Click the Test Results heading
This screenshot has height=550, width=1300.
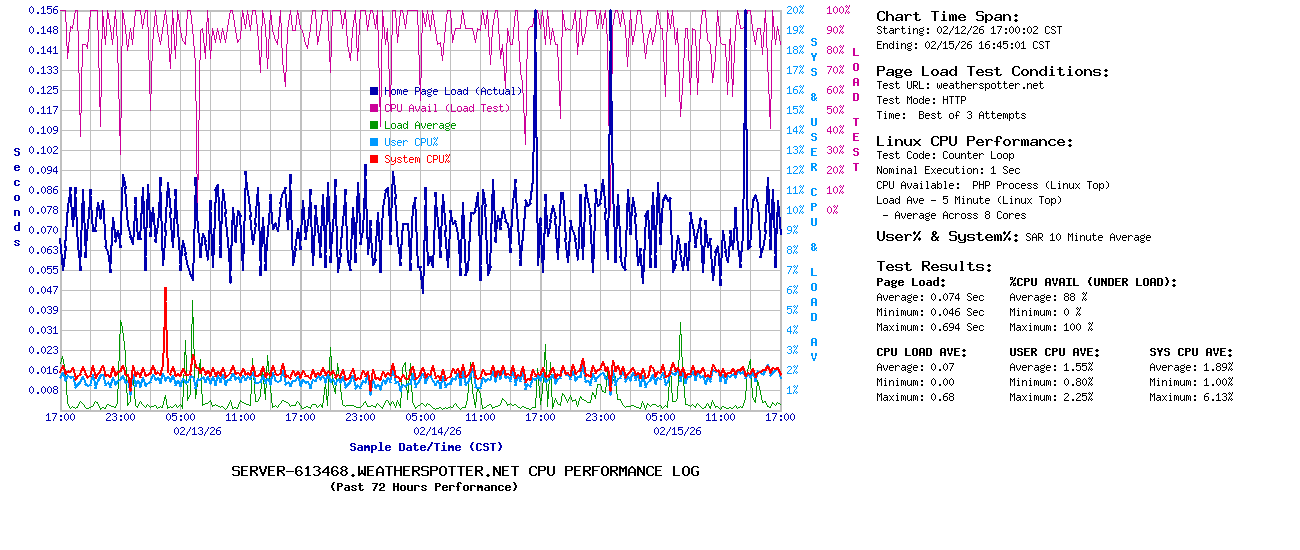tap(934, 266)
